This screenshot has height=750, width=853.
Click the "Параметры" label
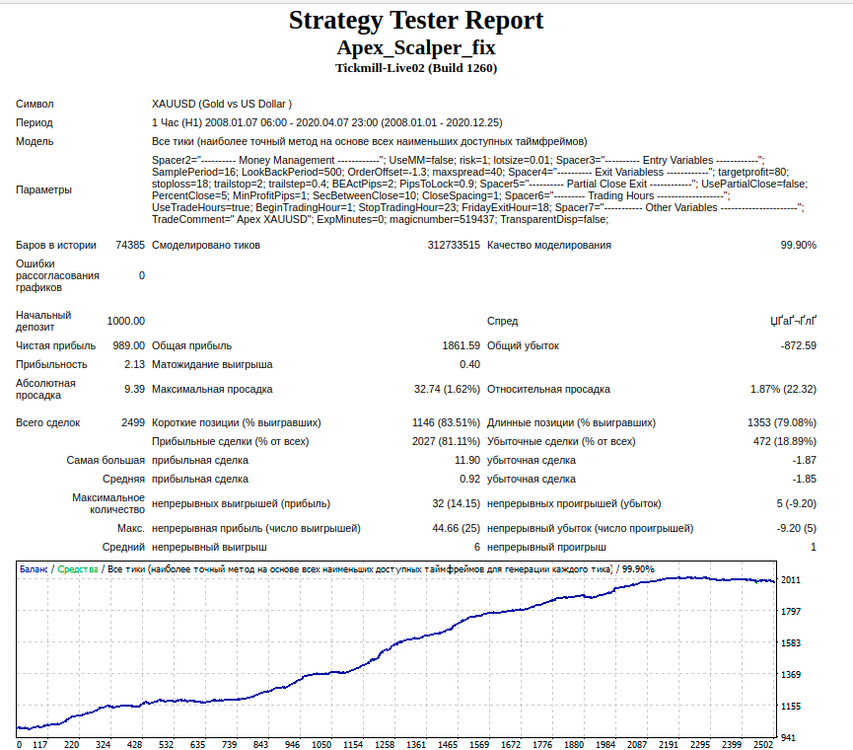coord(44,190)
